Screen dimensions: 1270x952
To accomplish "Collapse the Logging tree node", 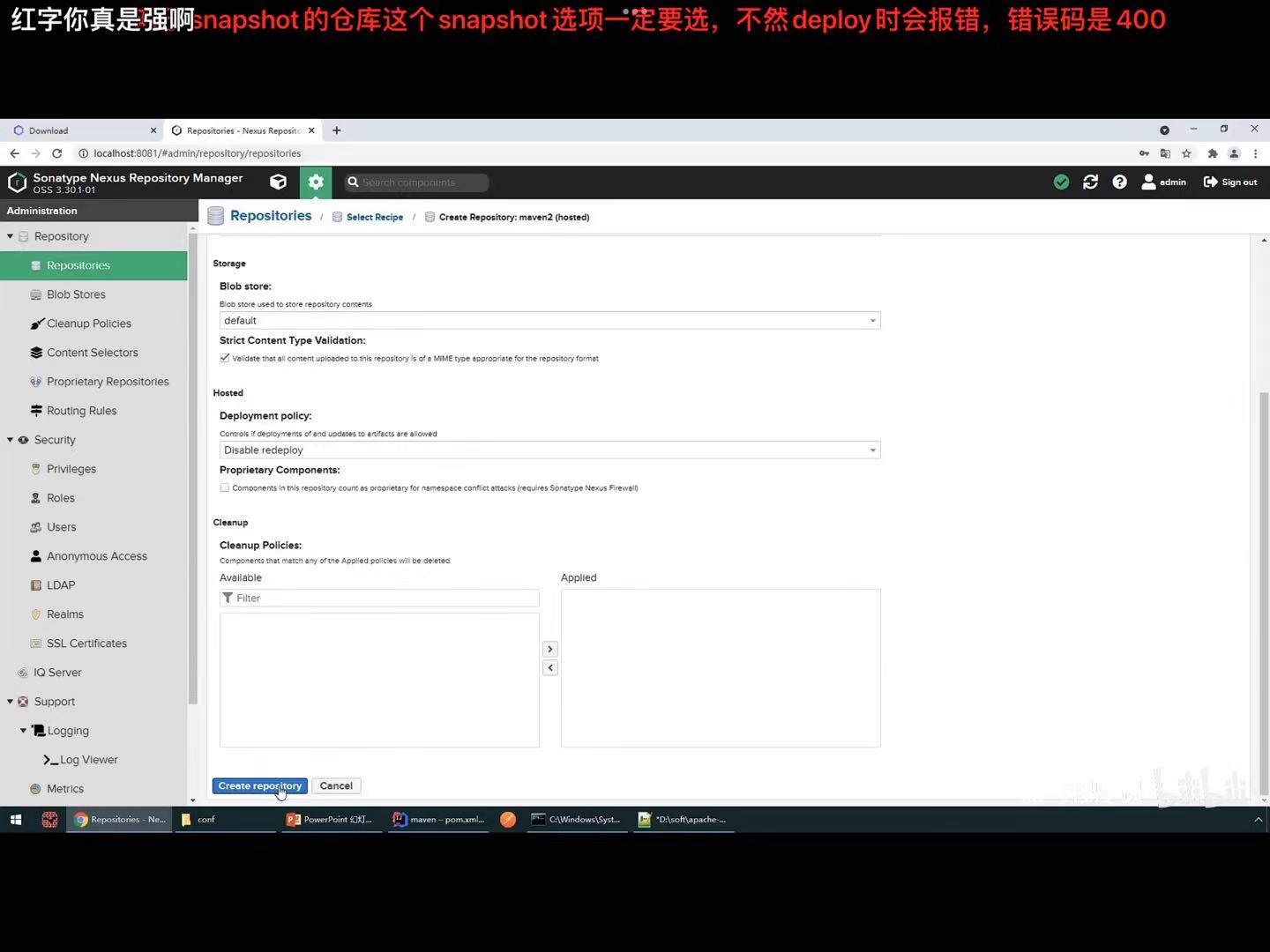I will click(24, 731).
